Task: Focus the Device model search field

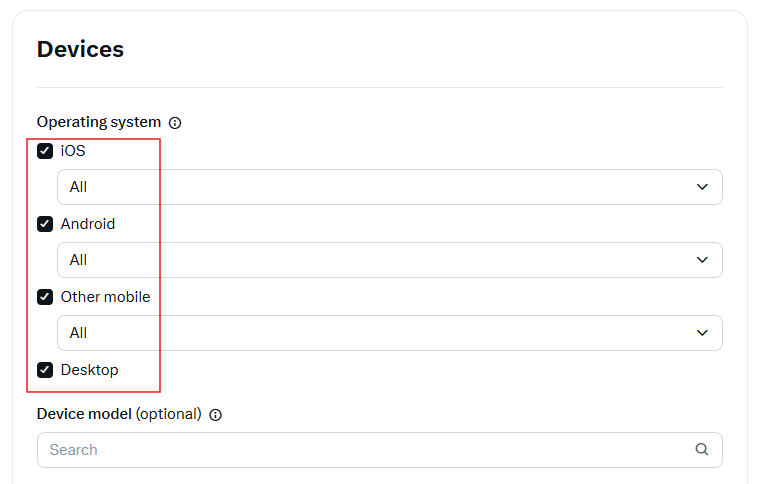Action: click(380, 450)
